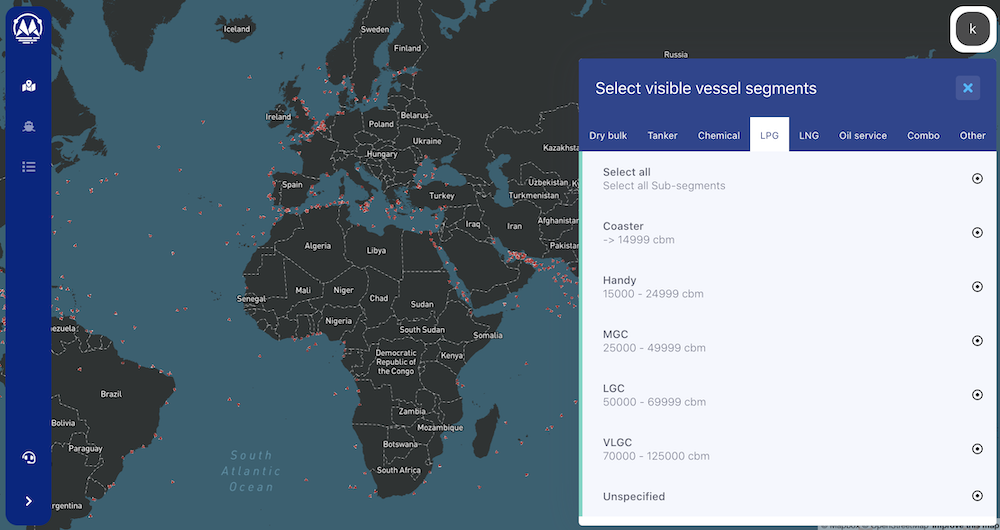Click the company logo in the sidebar
Screen dimensions: 1000x530
click(28, 28)
